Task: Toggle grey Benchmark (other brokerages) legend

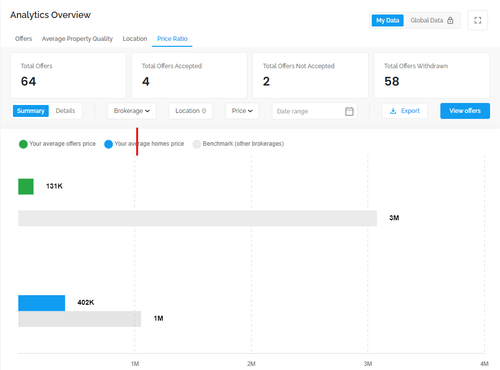Action: (x=238, y=144)
